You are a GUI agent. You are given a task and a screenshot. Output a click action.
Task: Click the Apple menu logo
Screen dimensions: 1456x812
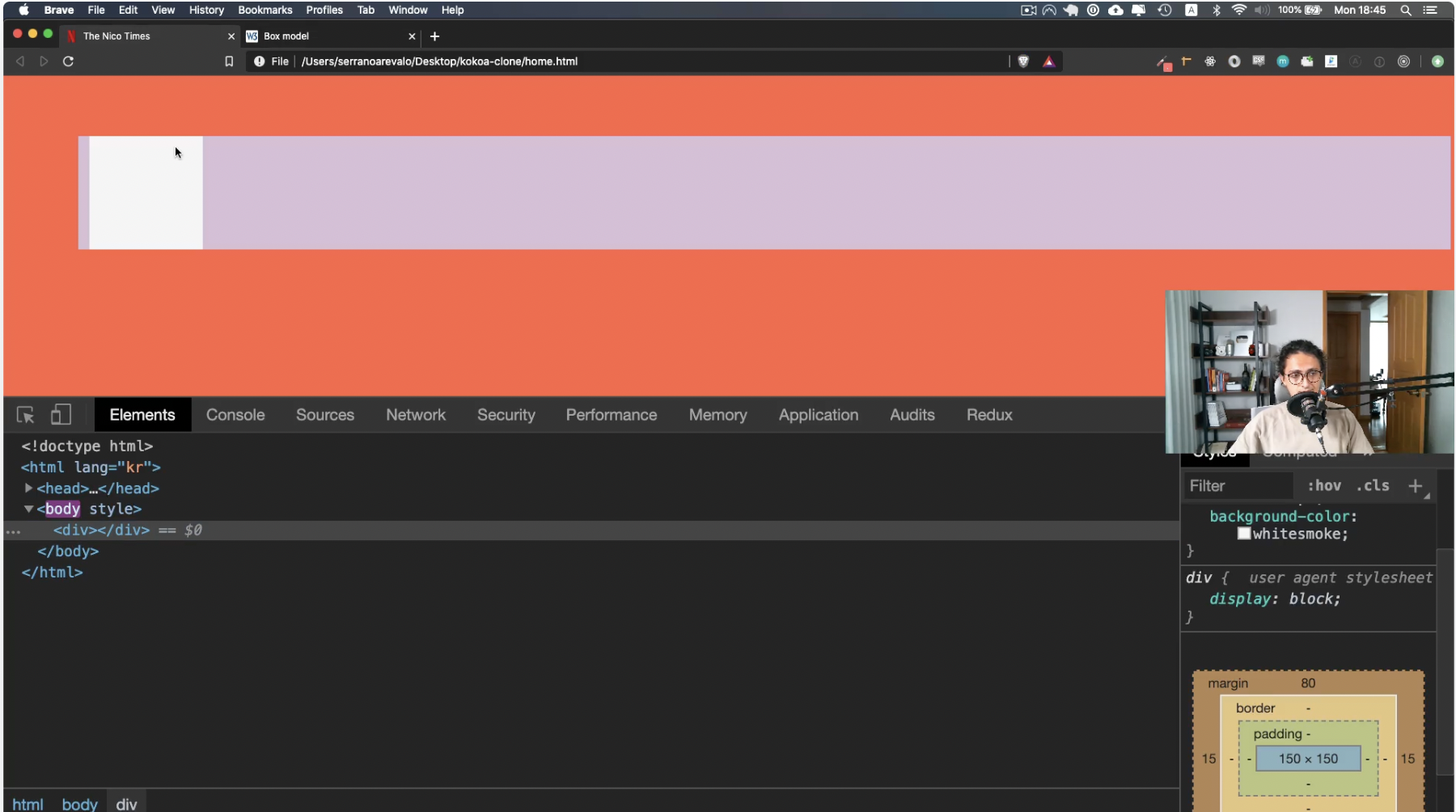[23, 11]
